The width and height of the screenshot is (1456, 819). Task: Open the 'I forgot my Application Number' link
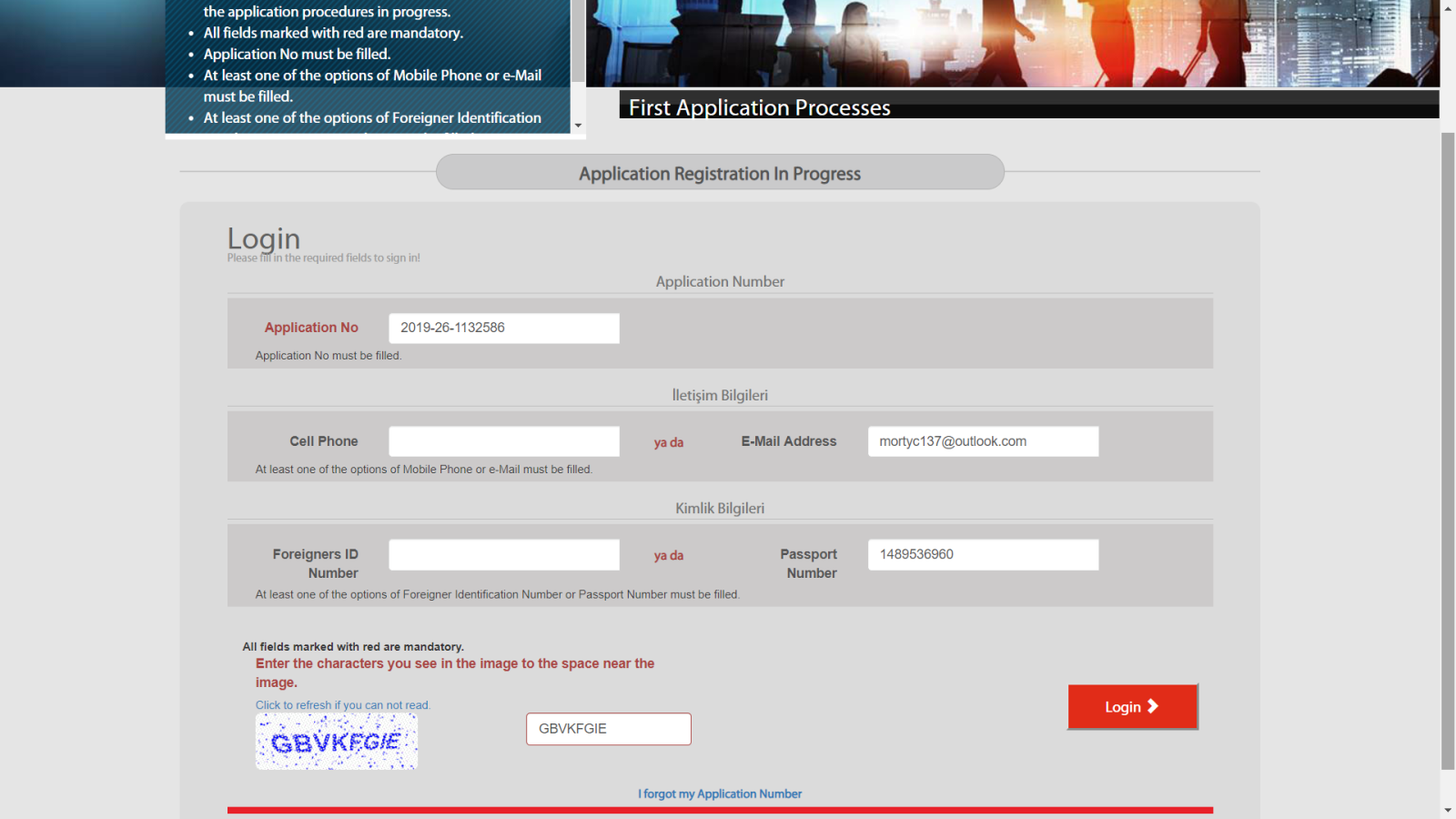[x=720, y=794]
